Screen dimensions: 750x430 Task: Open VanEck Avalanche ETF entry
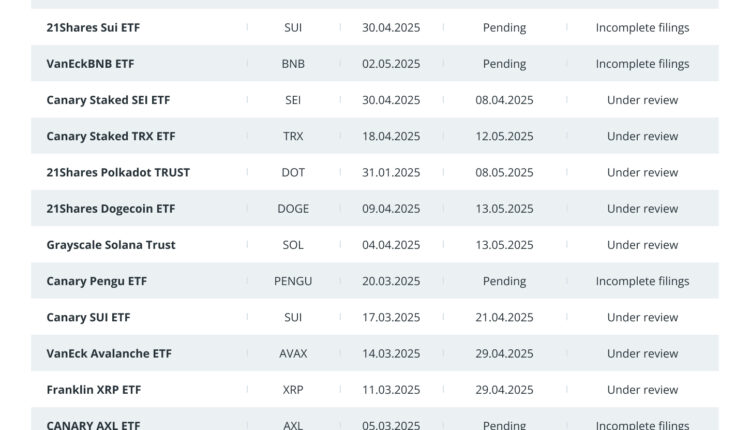(109, 353)
